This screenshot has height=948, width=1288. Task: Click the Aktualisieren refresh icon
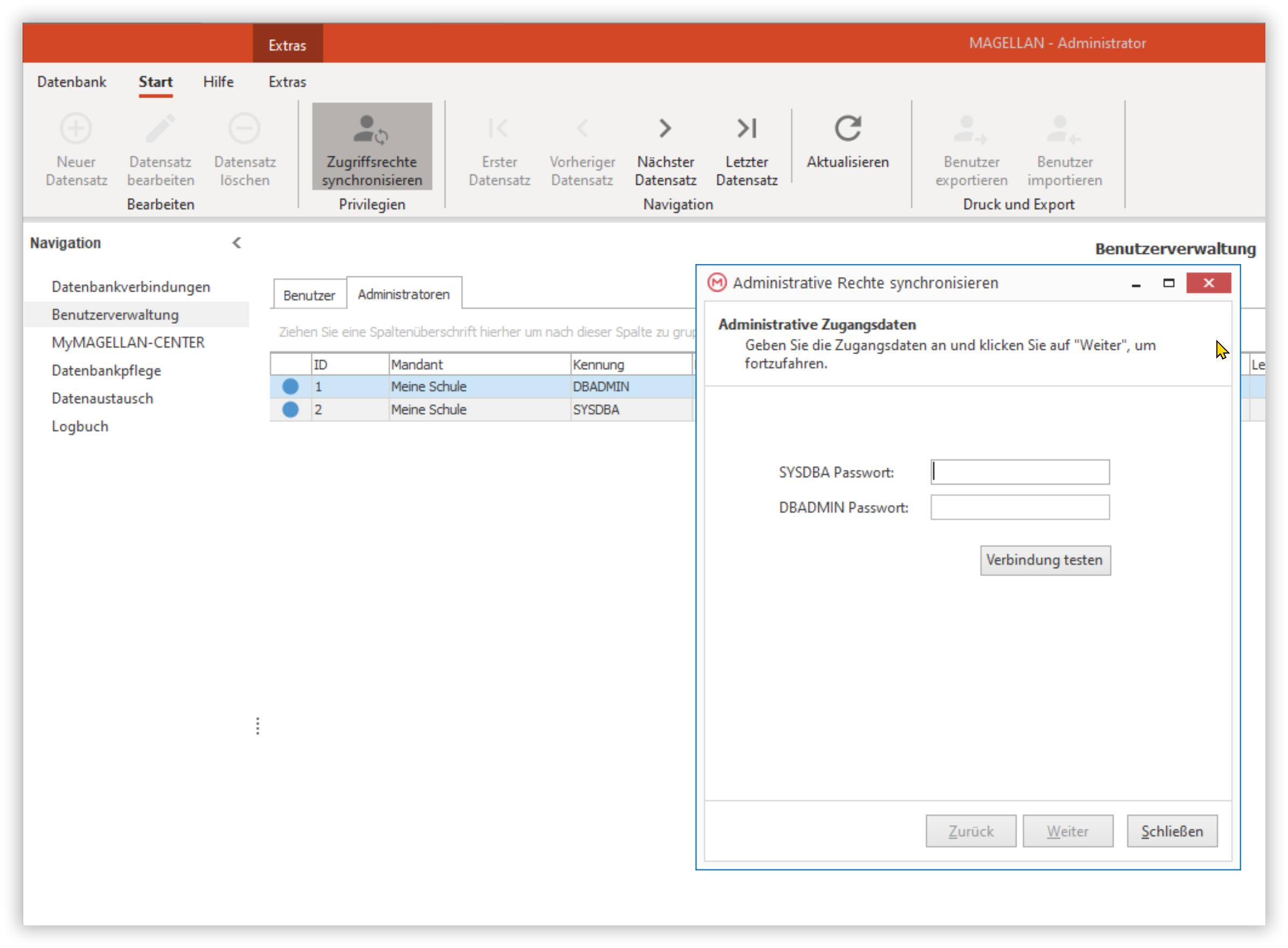click(847, 128)
